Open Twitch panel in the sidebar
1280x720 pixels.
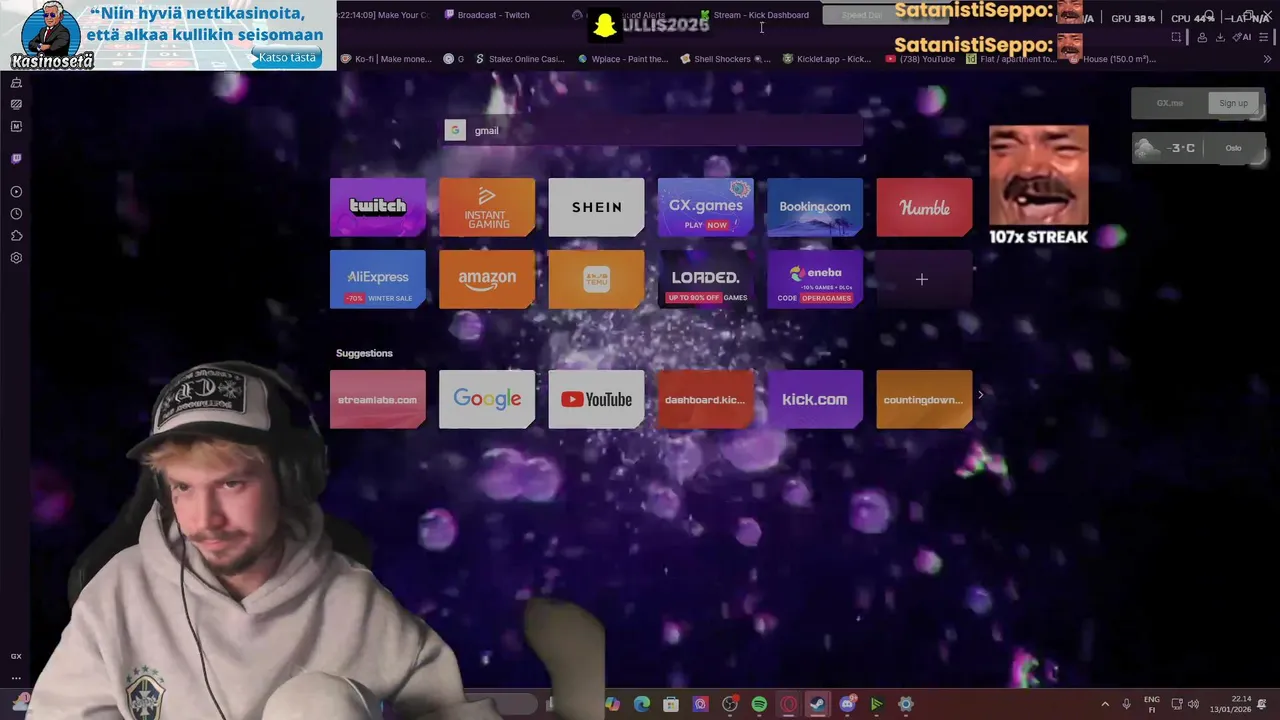pyautogui.click(x=16, y=158)
